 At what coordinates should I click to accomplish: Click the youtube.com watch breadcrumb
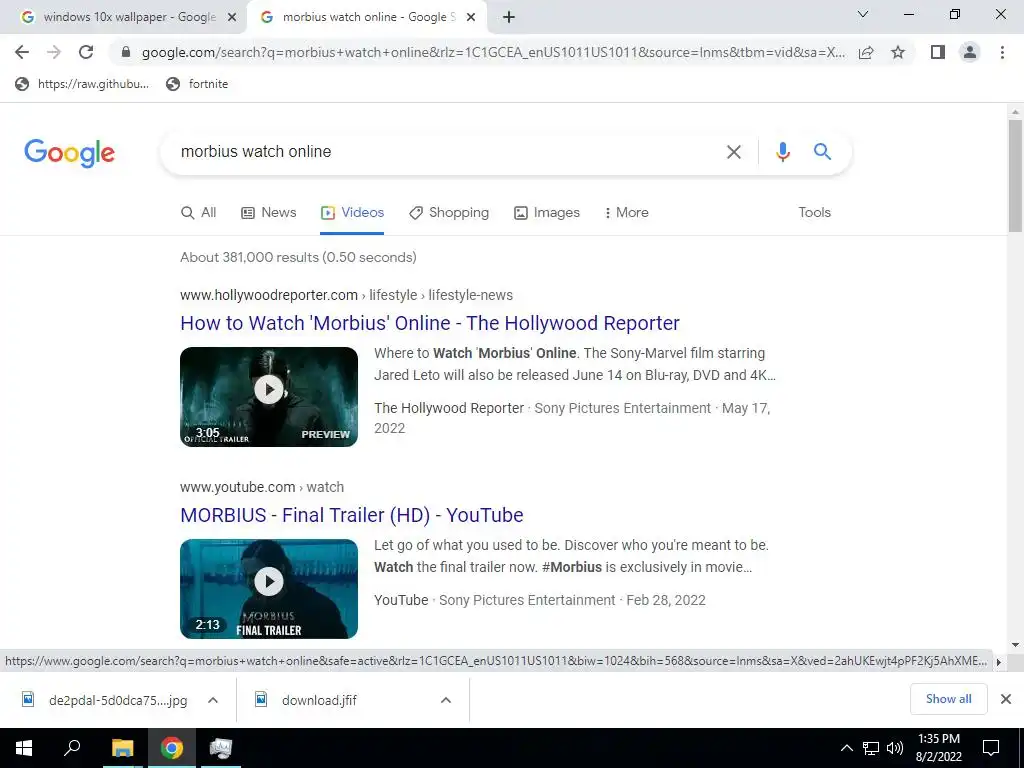[x=262, y=487]
